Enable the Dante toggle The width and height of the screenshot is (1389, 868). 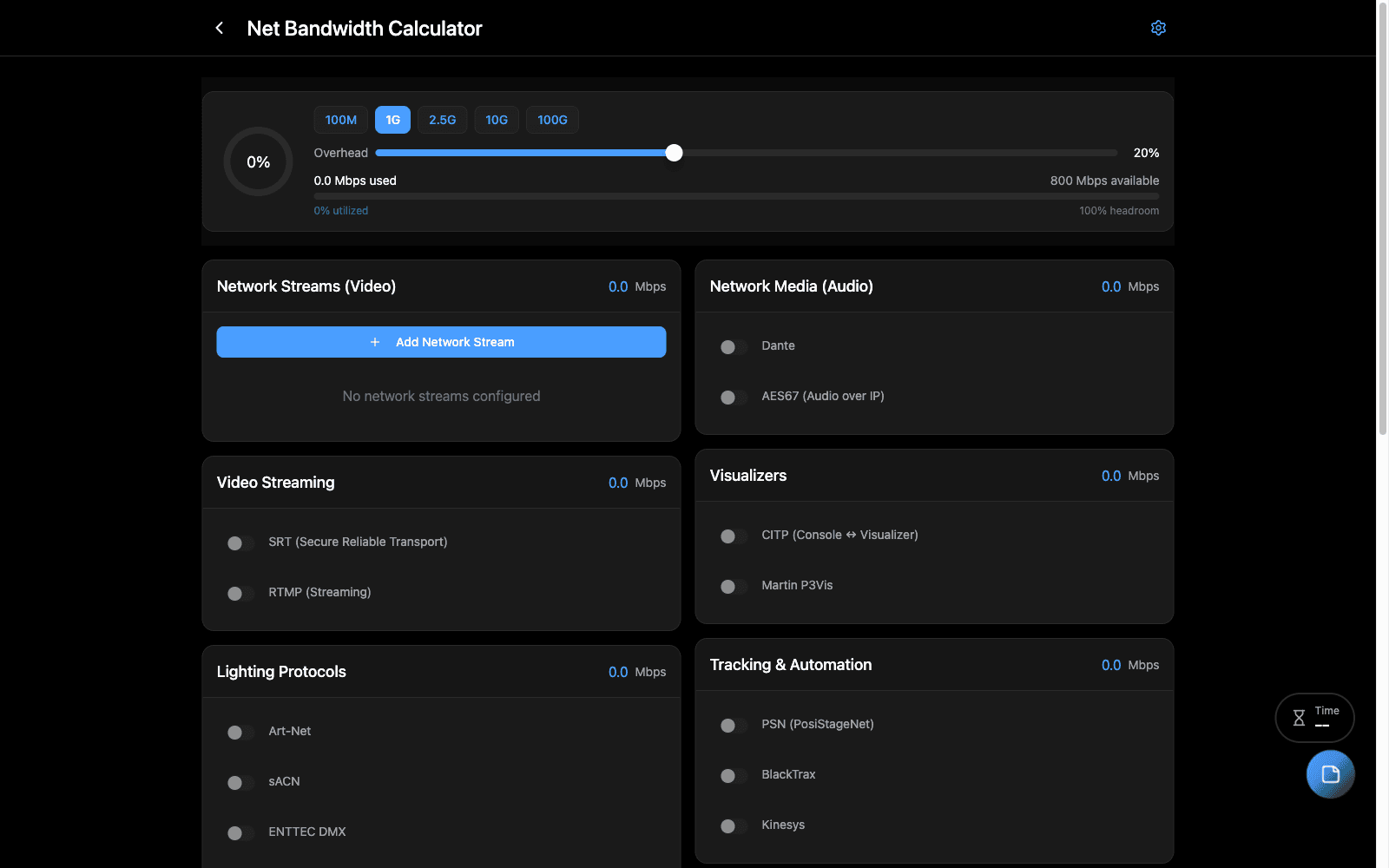[x=734, y=347]
